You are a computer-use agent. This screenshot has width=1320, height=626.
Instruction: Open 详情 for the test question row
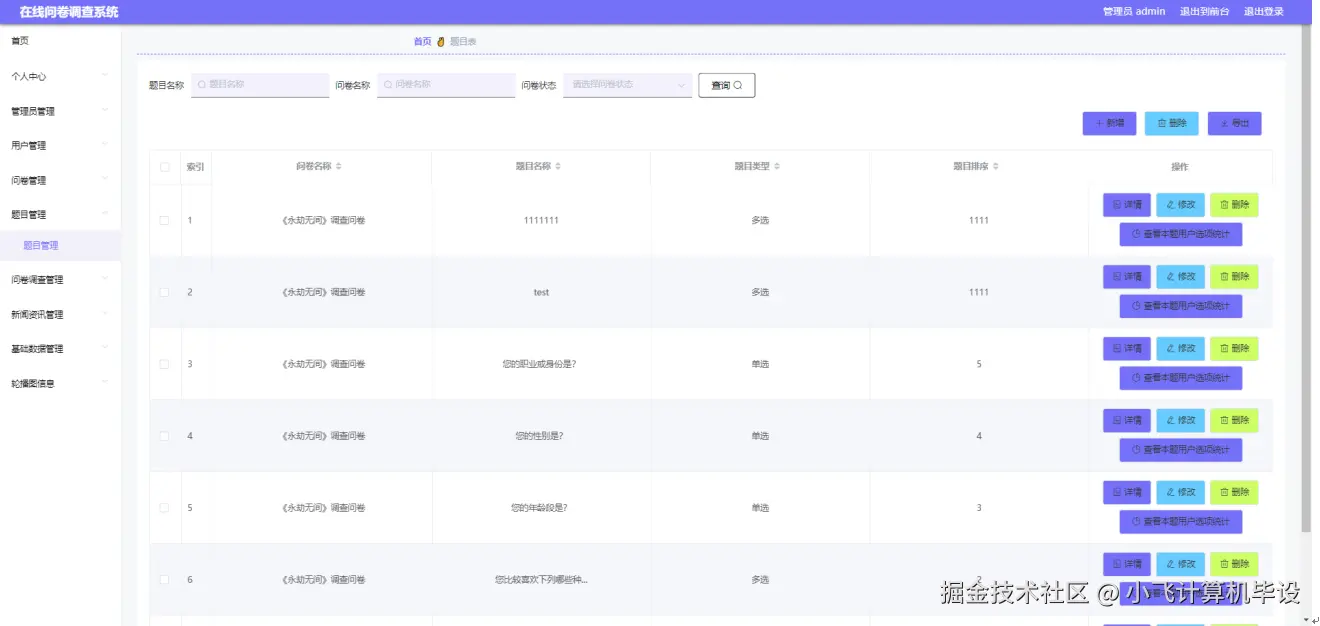click(x=1127, y=277)
